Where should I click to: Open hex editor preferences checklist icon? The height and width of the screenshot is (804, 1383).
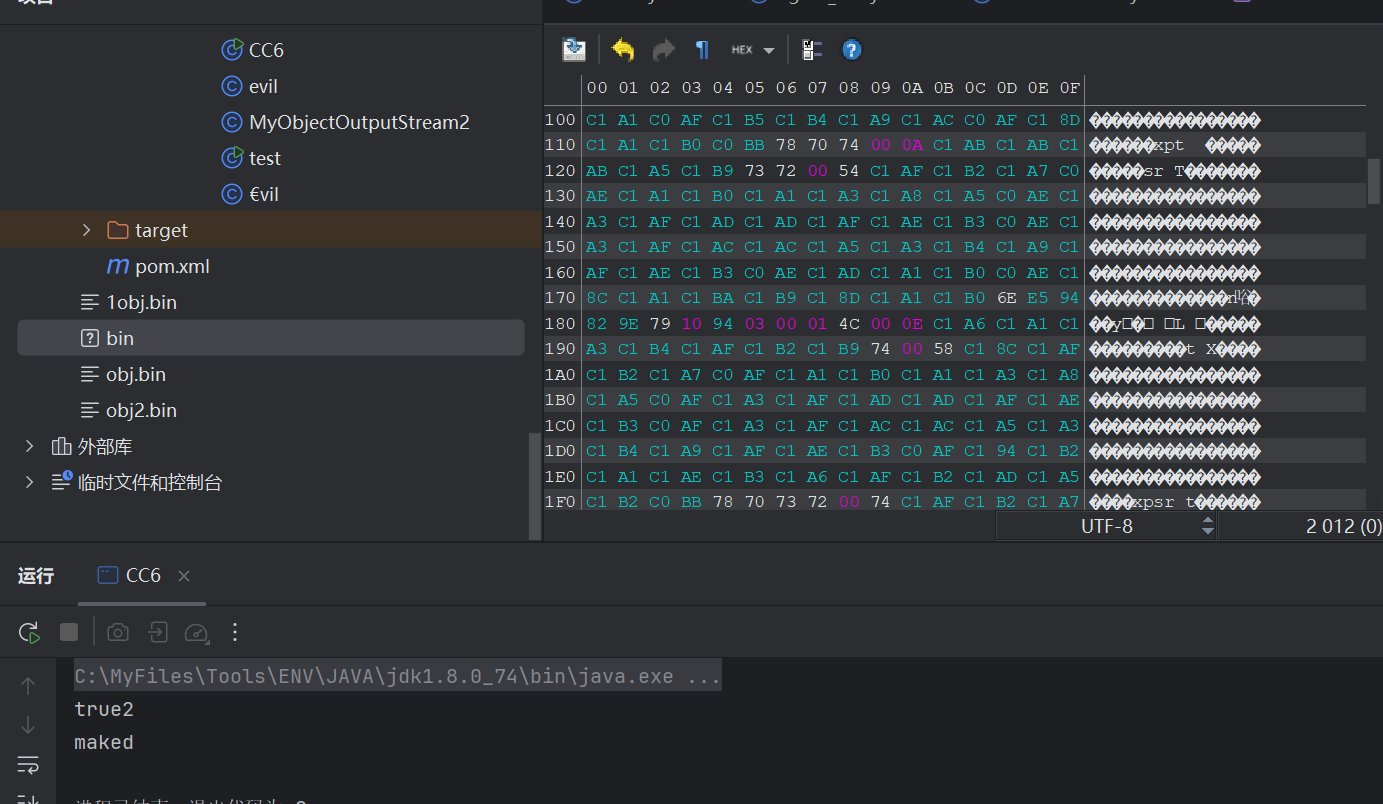812,49
